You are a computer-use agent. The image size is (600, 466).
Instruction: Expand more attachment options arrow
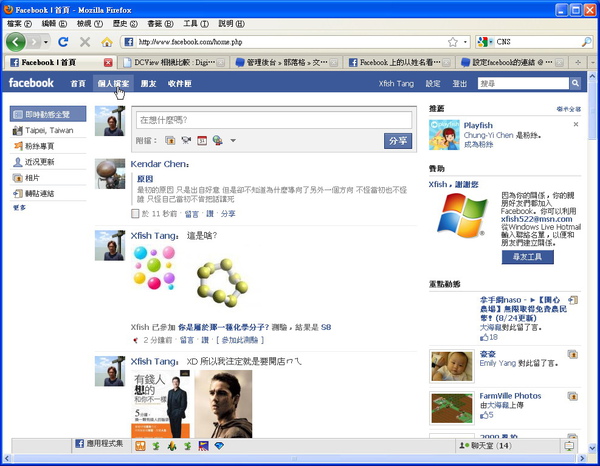tap(233, 140)
